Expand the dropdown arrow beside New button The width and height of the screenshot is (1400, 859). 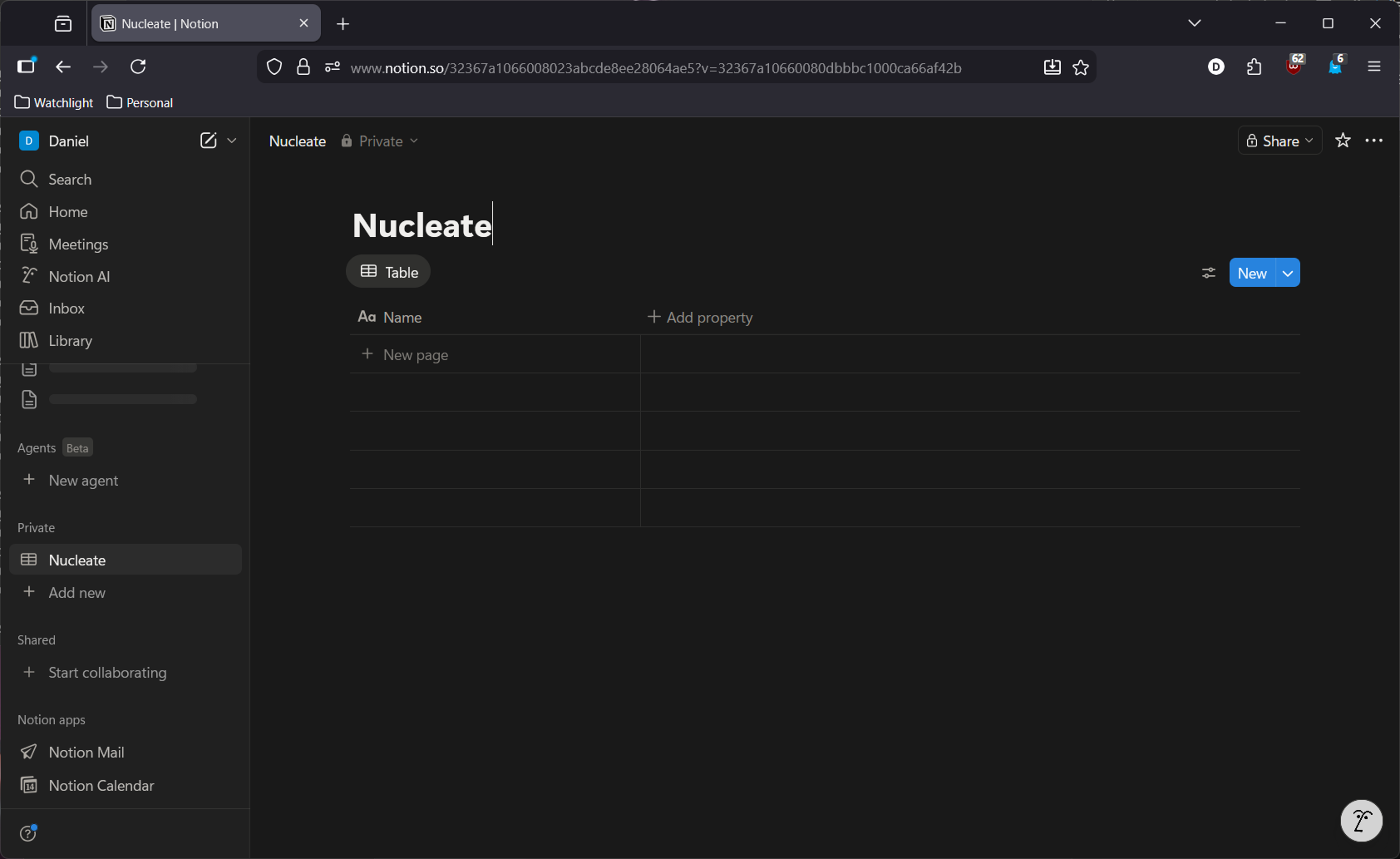click(x=1288, y=273)
